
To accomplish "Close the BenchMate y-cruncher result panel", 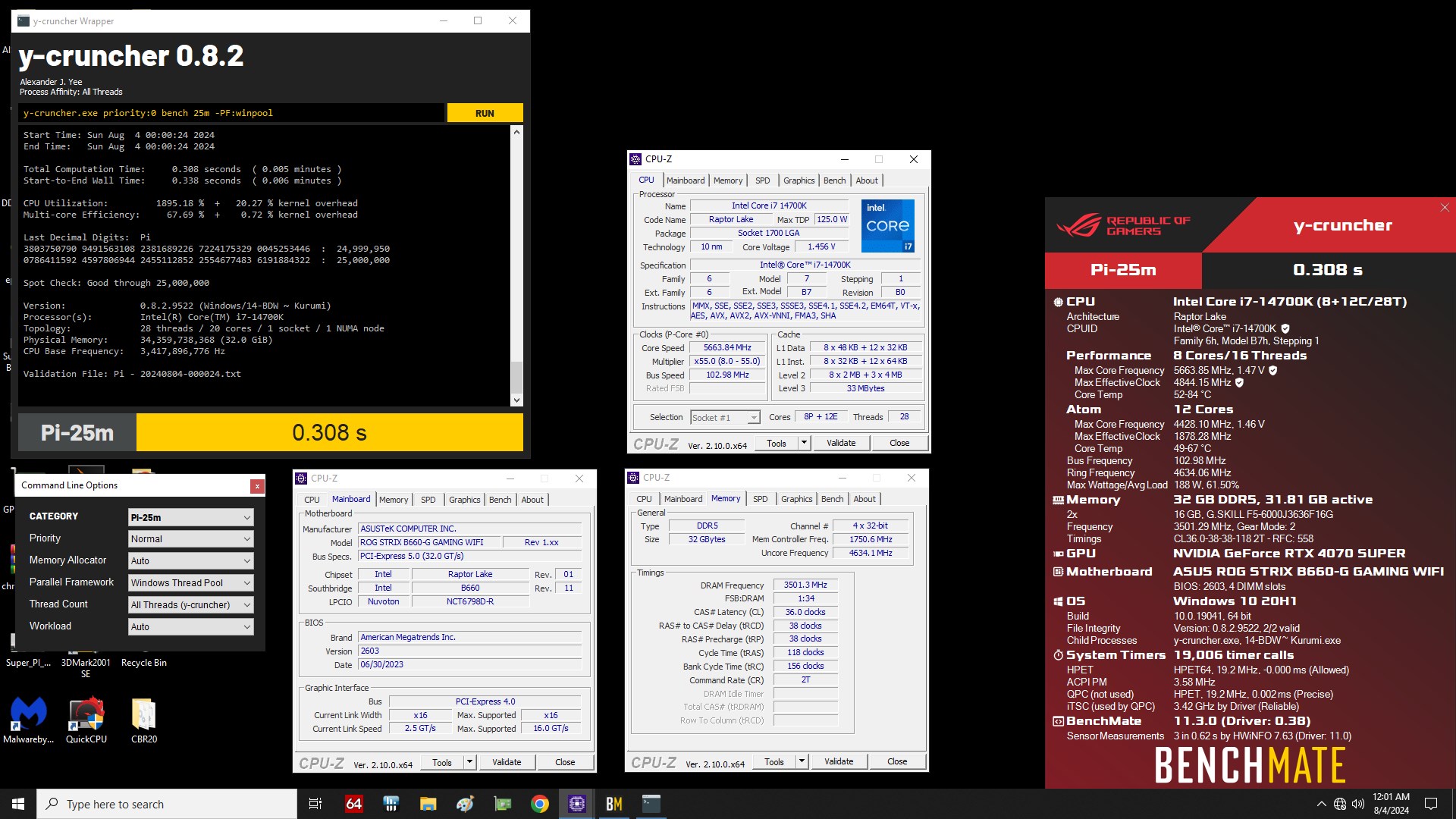I will [1445, 208].
